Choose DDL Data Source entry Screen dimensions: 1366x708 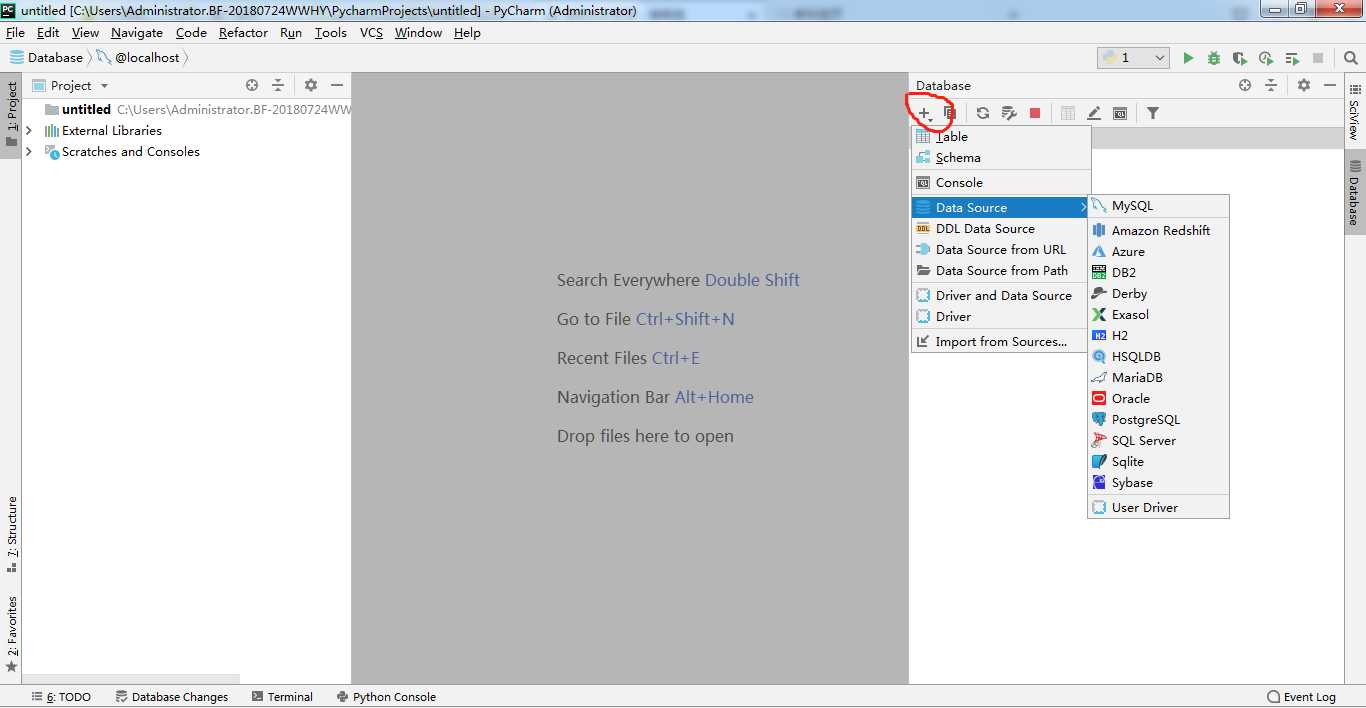[x=1001, y=229]
